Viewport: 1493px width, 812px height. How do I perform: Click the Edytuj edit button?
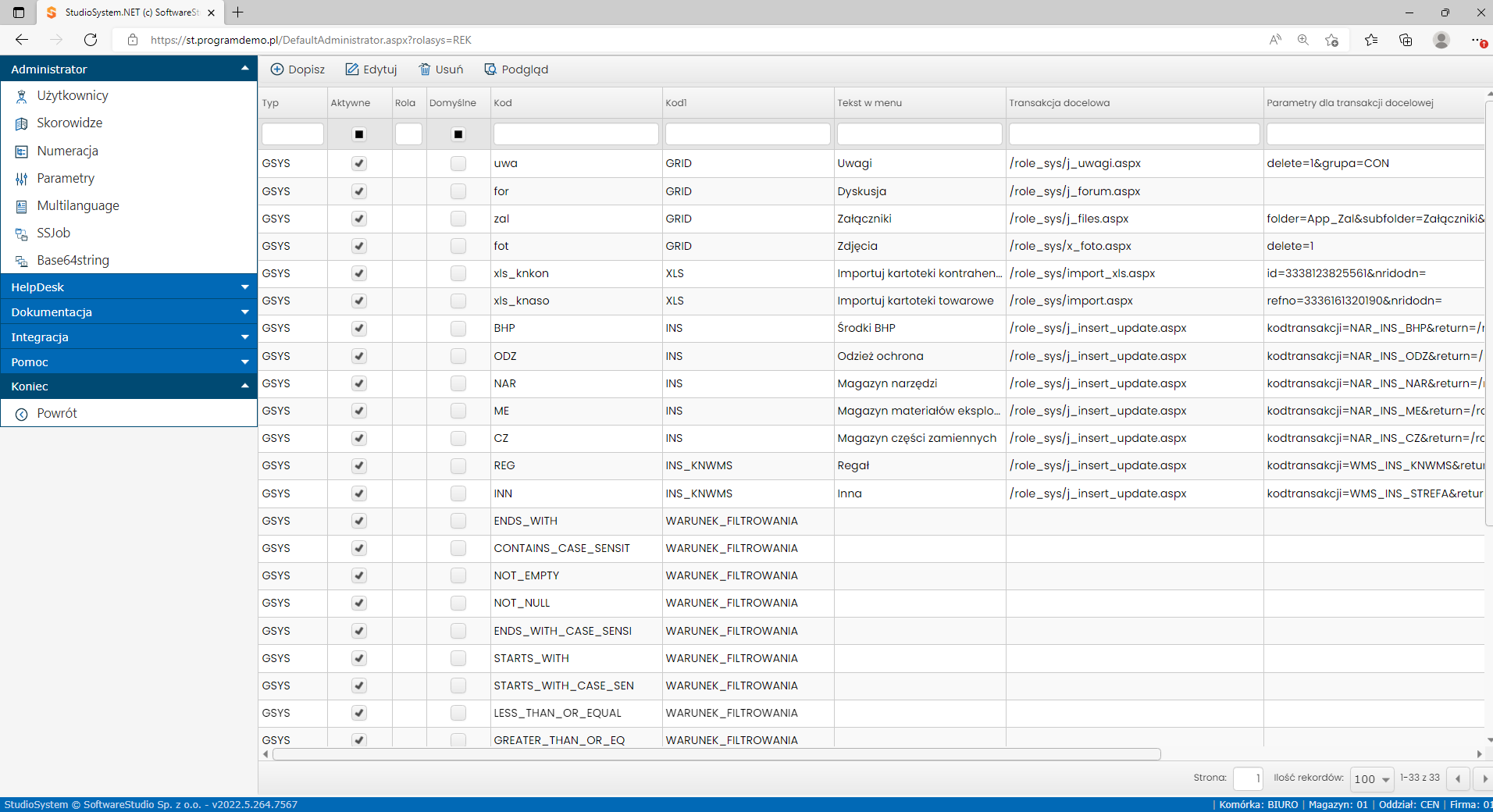(x=372, y=69)
